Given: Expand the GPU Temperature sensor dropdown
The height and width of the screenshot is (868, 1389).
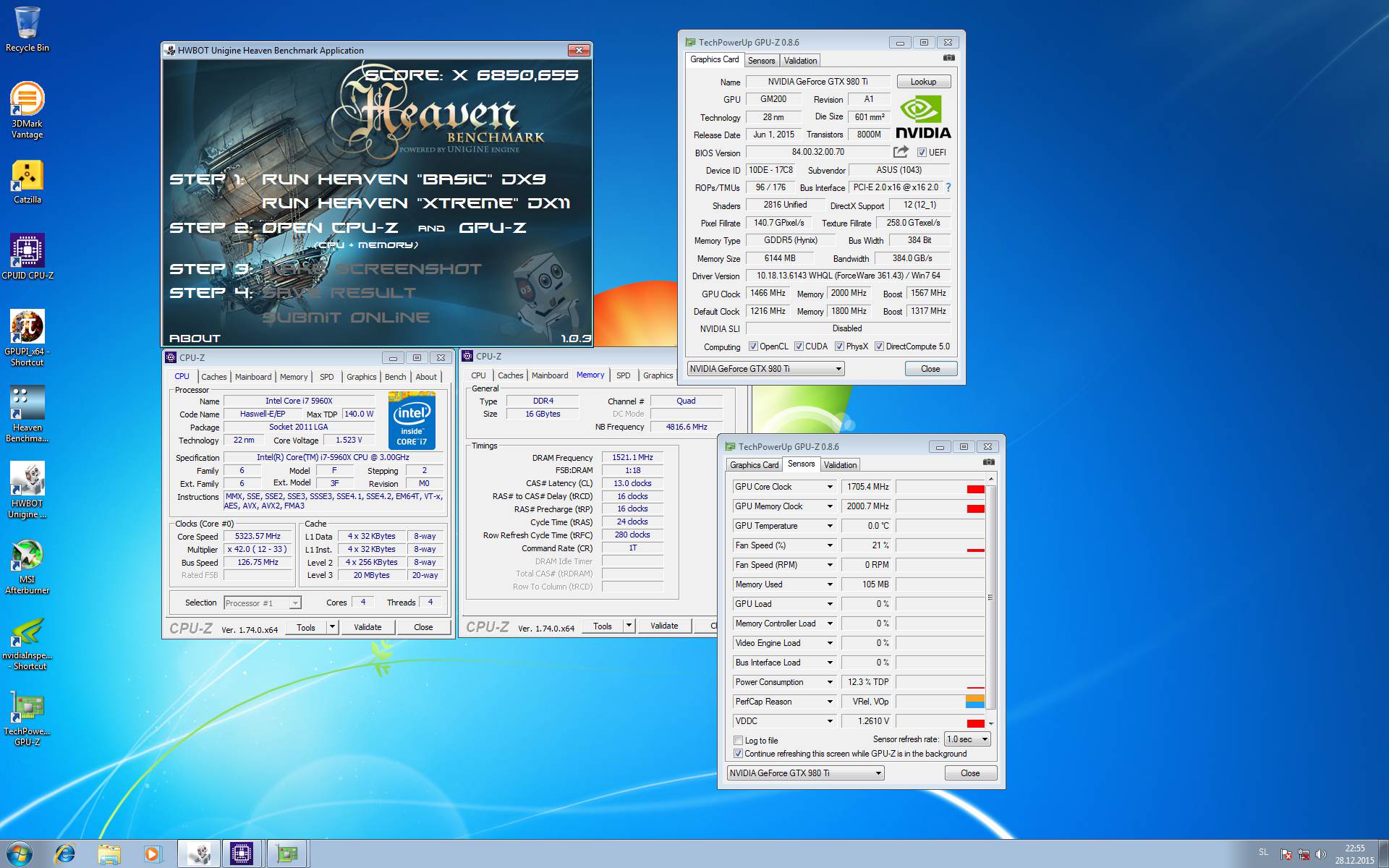Looking at the screenshot, I should [x=830, y=526].
